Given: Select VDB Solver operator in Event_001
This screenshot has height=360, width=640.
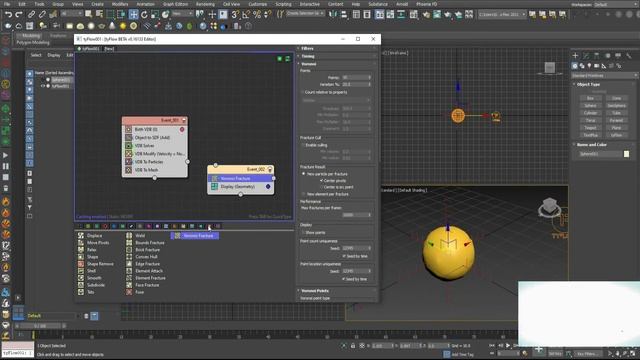Looking at the screenshot, I should click(155, 146).
